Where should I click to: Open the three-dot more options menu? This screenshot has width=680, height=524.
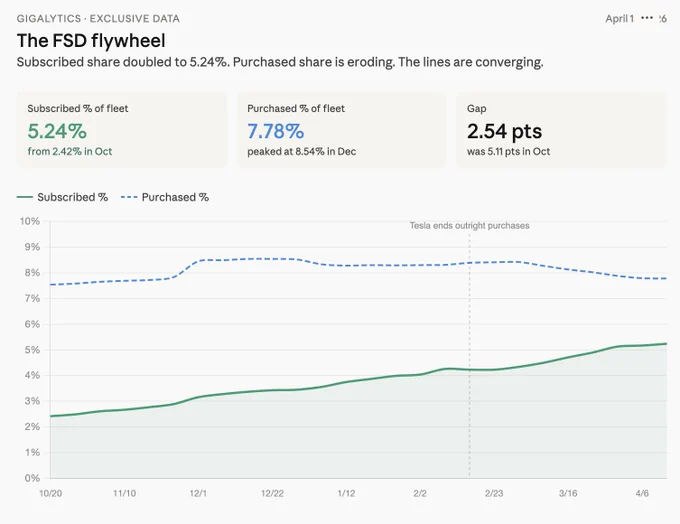(x=647, y=18)
